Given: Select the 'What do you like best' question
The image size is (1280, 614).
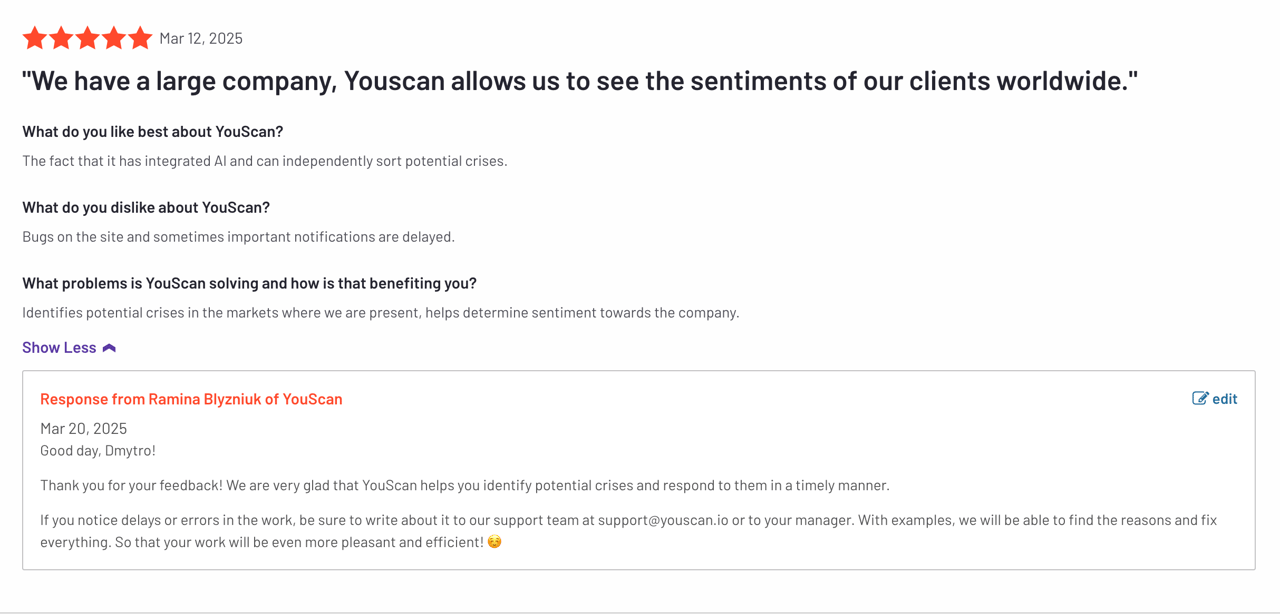Looking at the screenshot, I should pos(152,131).
